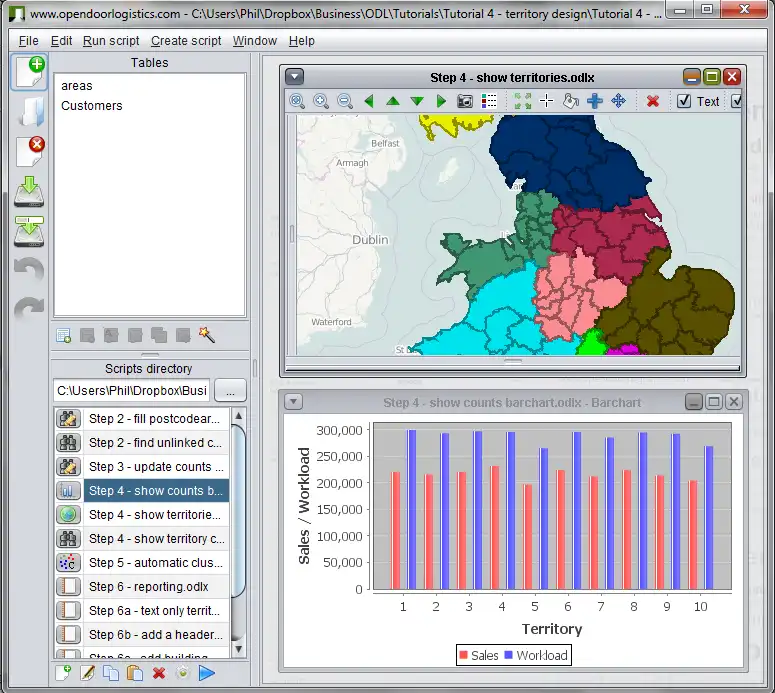Click the scripts list scroll-down arrow

coord(239,649)
